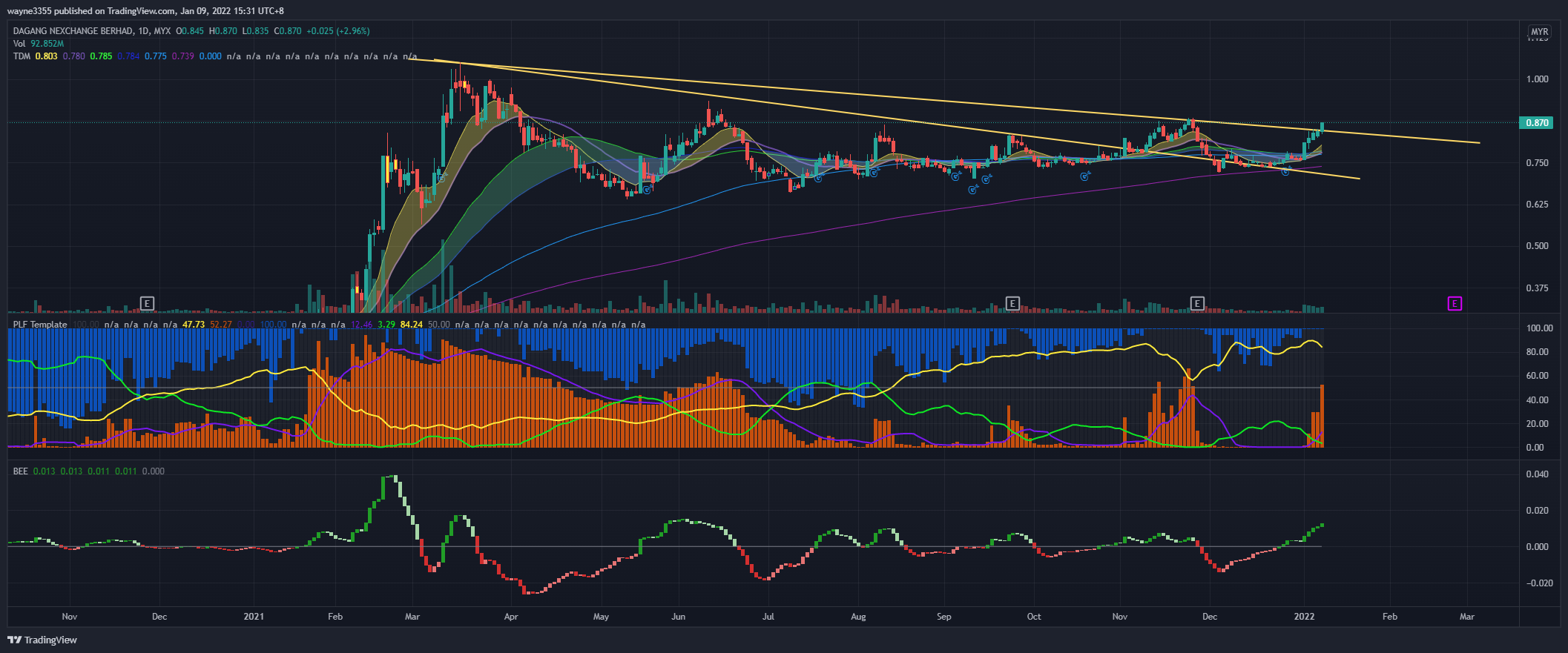Click the DAGANG NEXCHANGE BERHAD symbol title

pyautogui.click(x=73, y=31)
